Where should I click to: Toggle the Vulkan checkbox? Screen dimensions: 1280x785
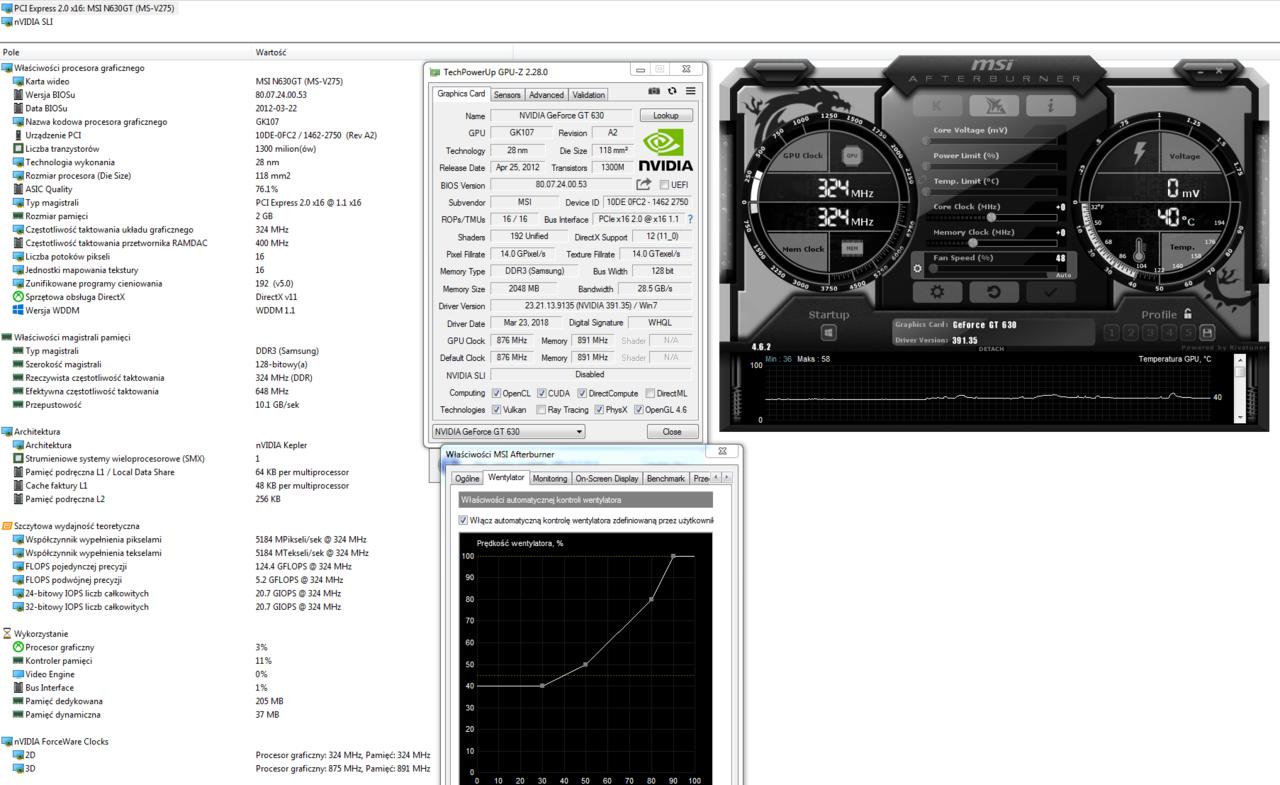[x=496, y=409]
